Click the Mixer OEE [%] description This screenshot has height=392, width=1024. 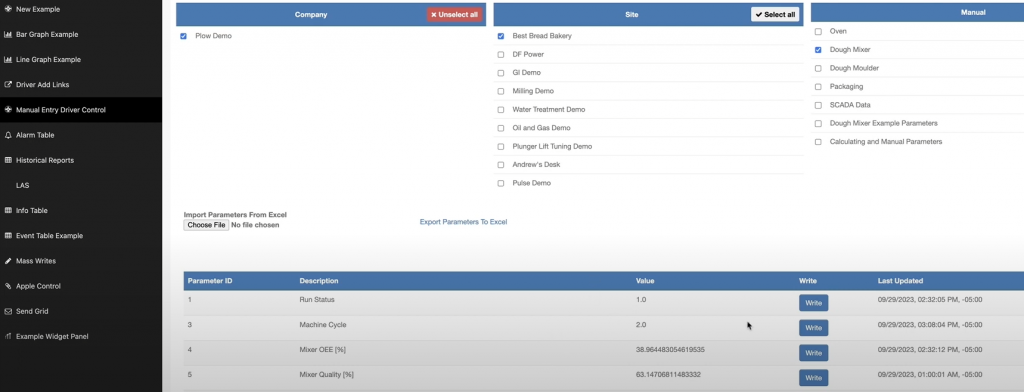(323, 350)
